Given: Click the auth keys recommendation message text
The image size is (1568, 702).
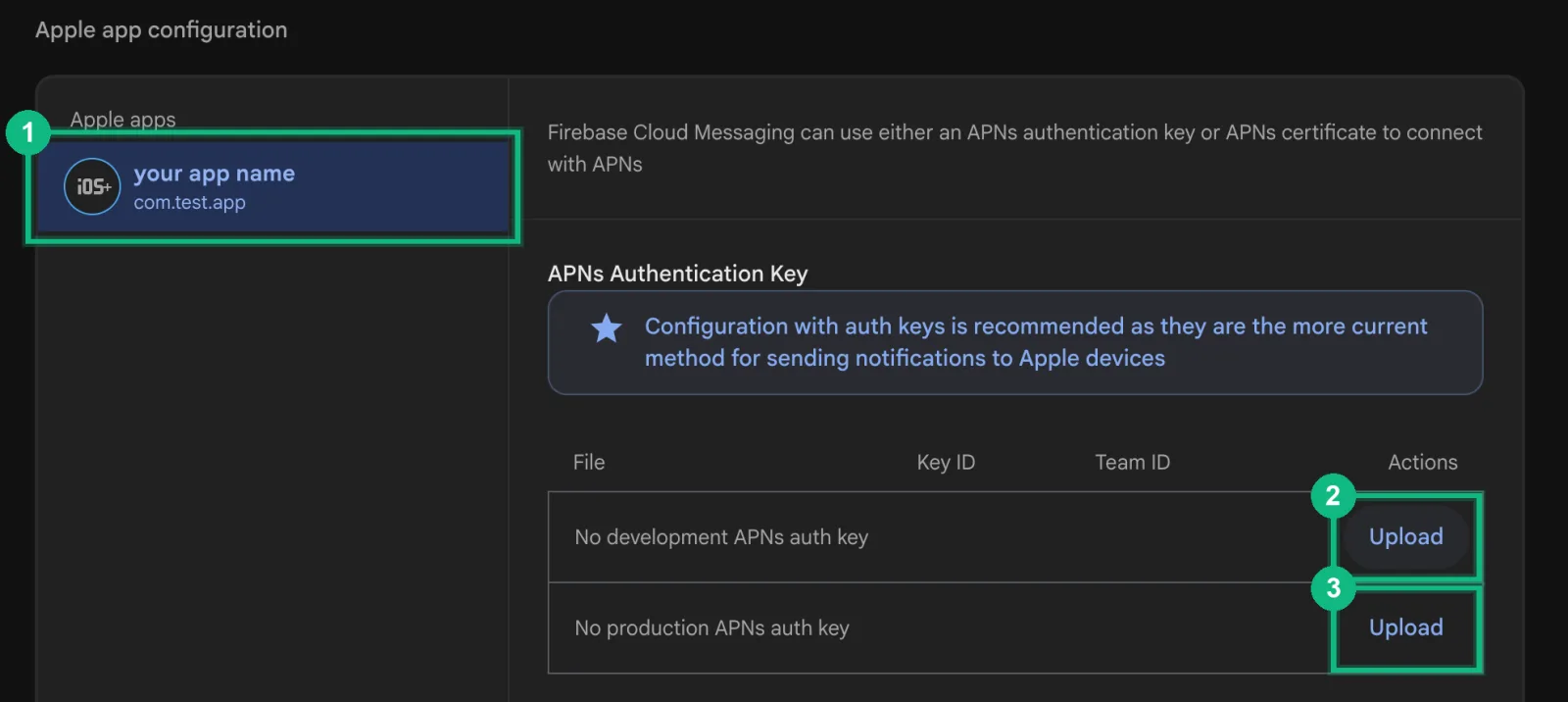Looking at the screenshot, I should pyautogui.click(x=1035, y=342).
